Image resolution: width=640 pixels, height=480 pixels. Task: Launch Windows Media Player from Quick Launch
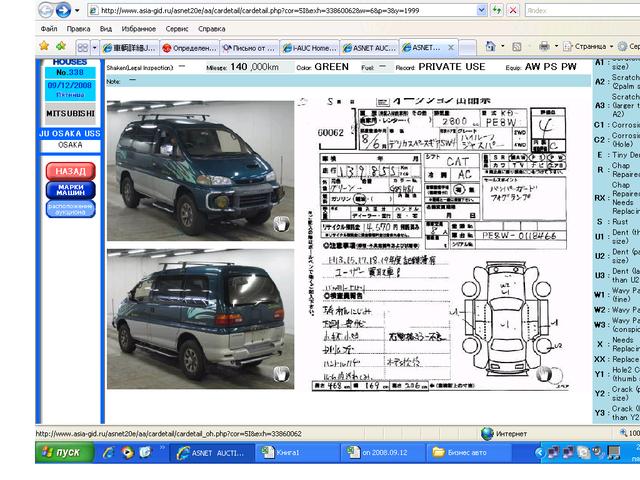[127, 453]
